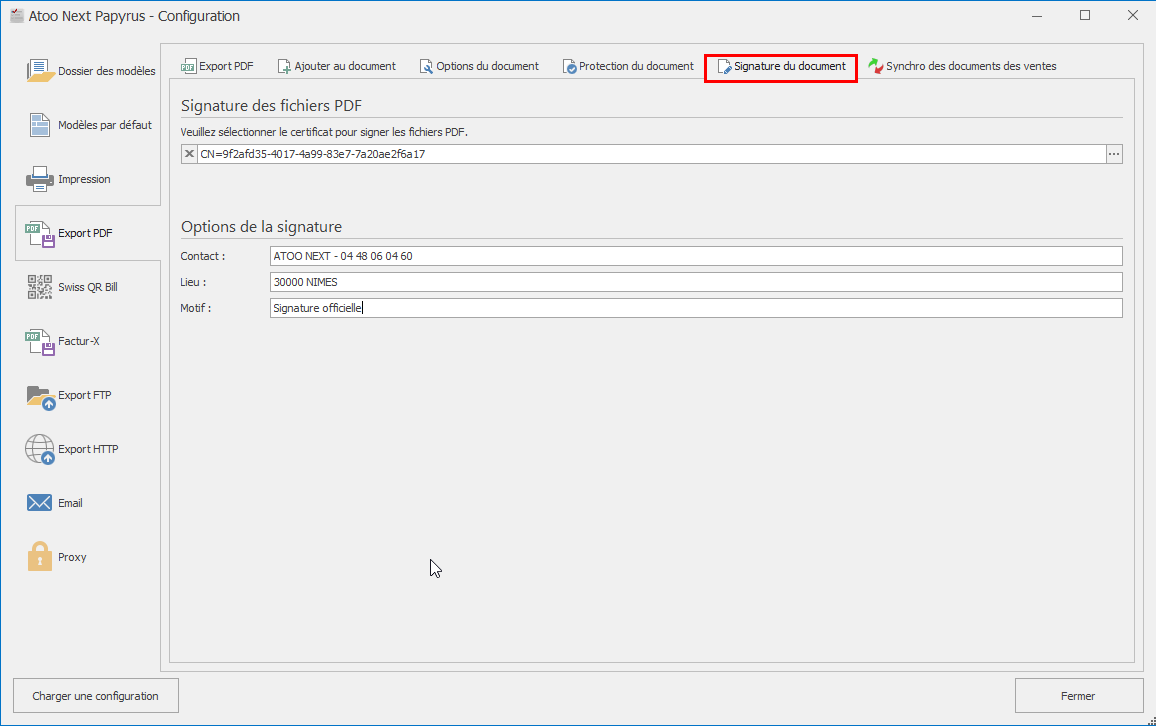Screen dimensions: 1156x726
Task: Open the Protection du document tab
Action: pos(628,66)
